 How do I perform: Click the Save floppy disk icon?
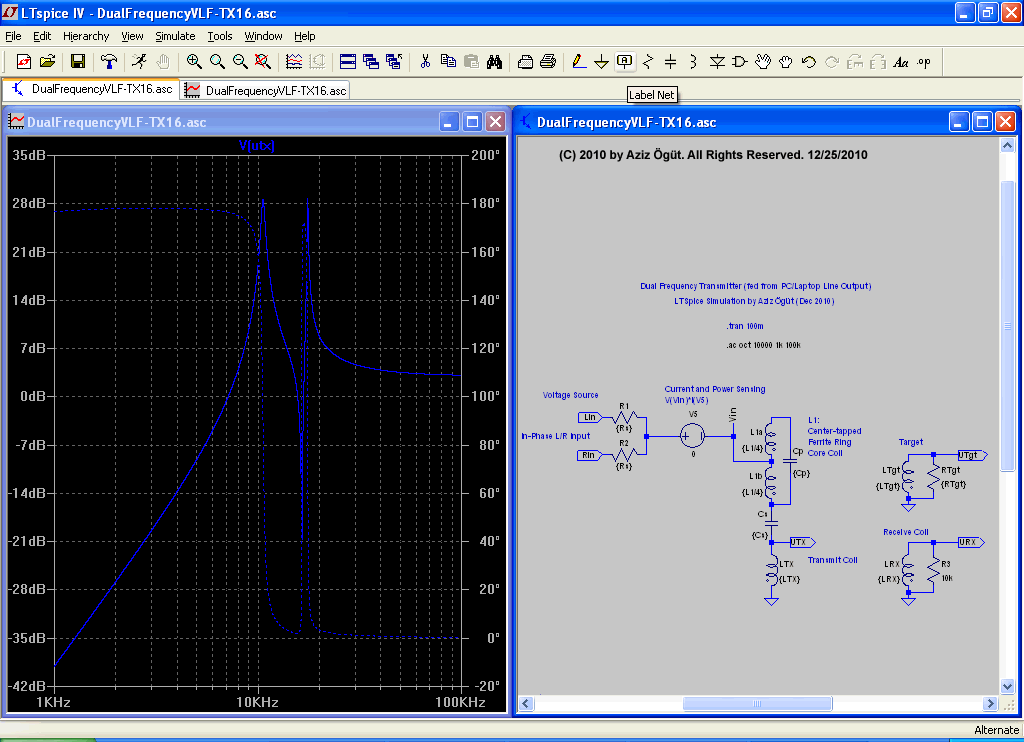pos(77,62)
